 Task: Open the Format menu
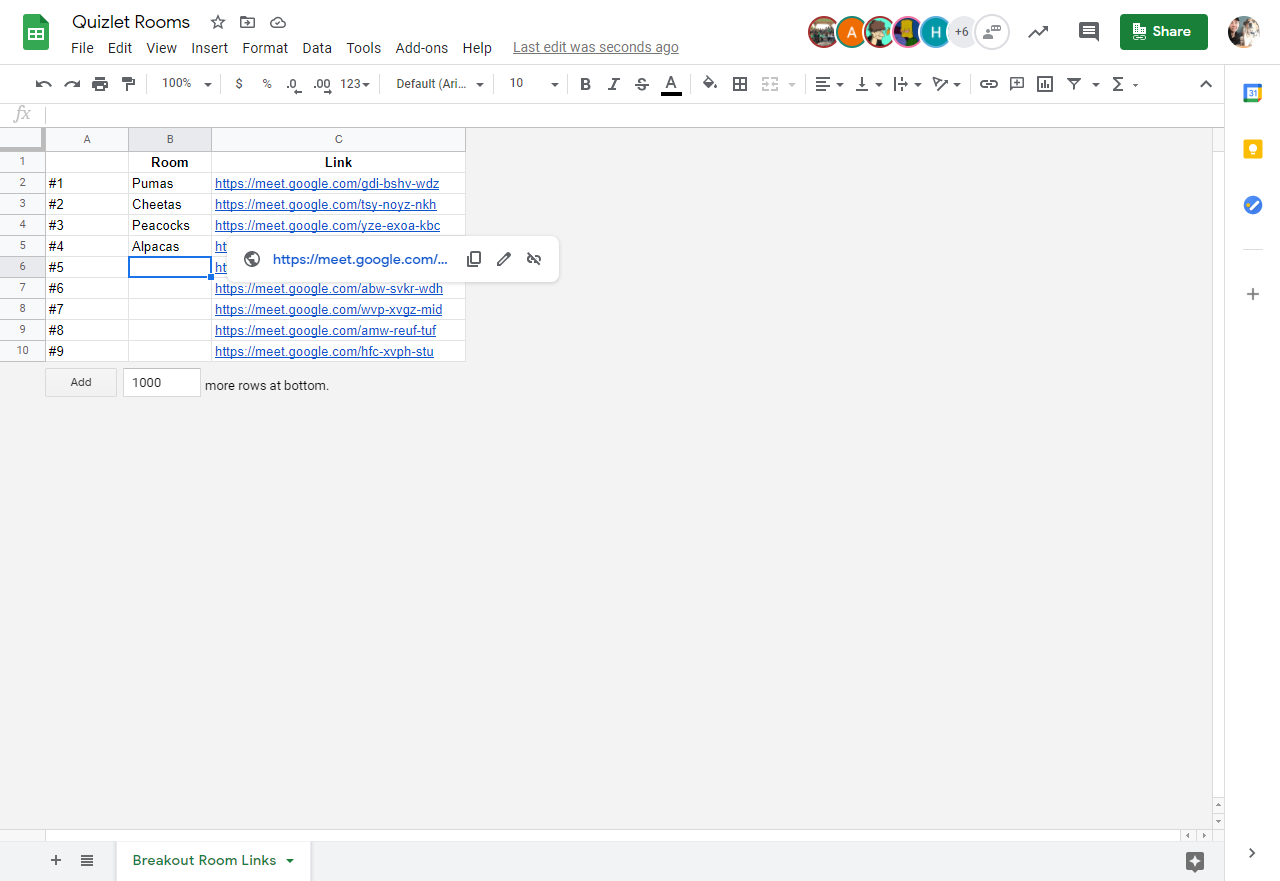(x=265, y=48)
